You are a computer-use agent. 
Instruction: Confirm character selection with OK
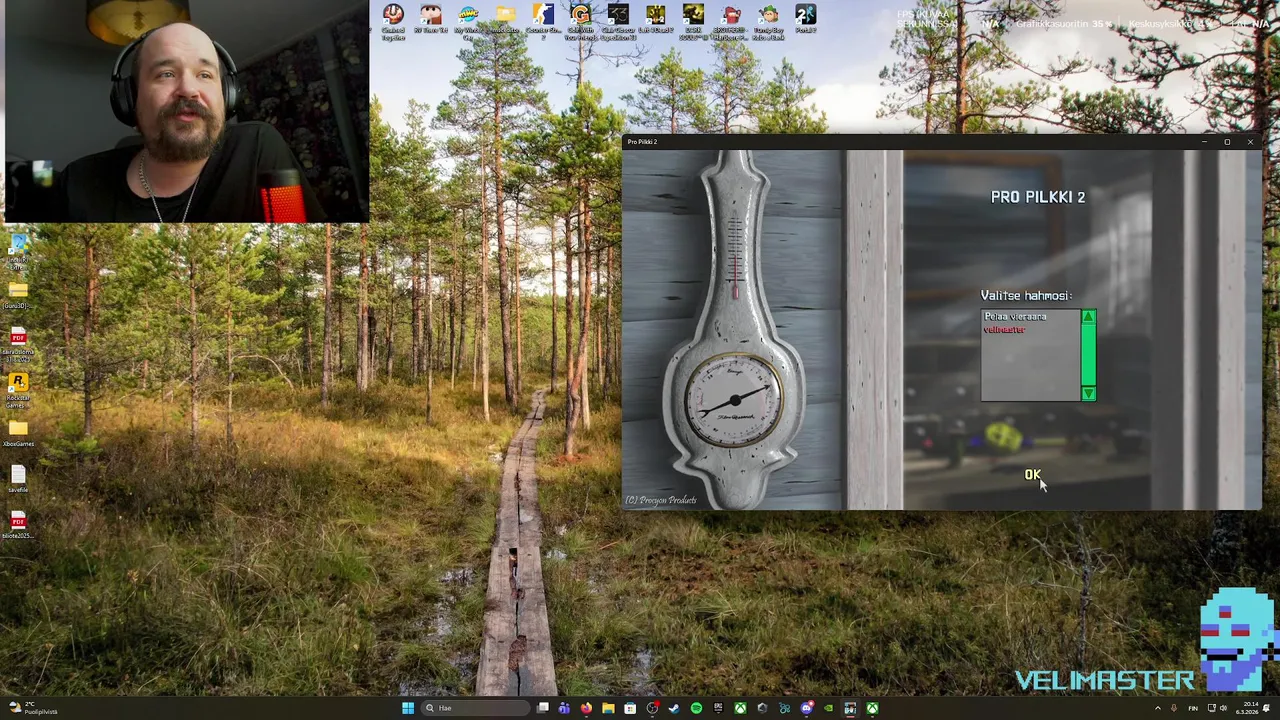pyautogui.click(x=1032, y=475)
